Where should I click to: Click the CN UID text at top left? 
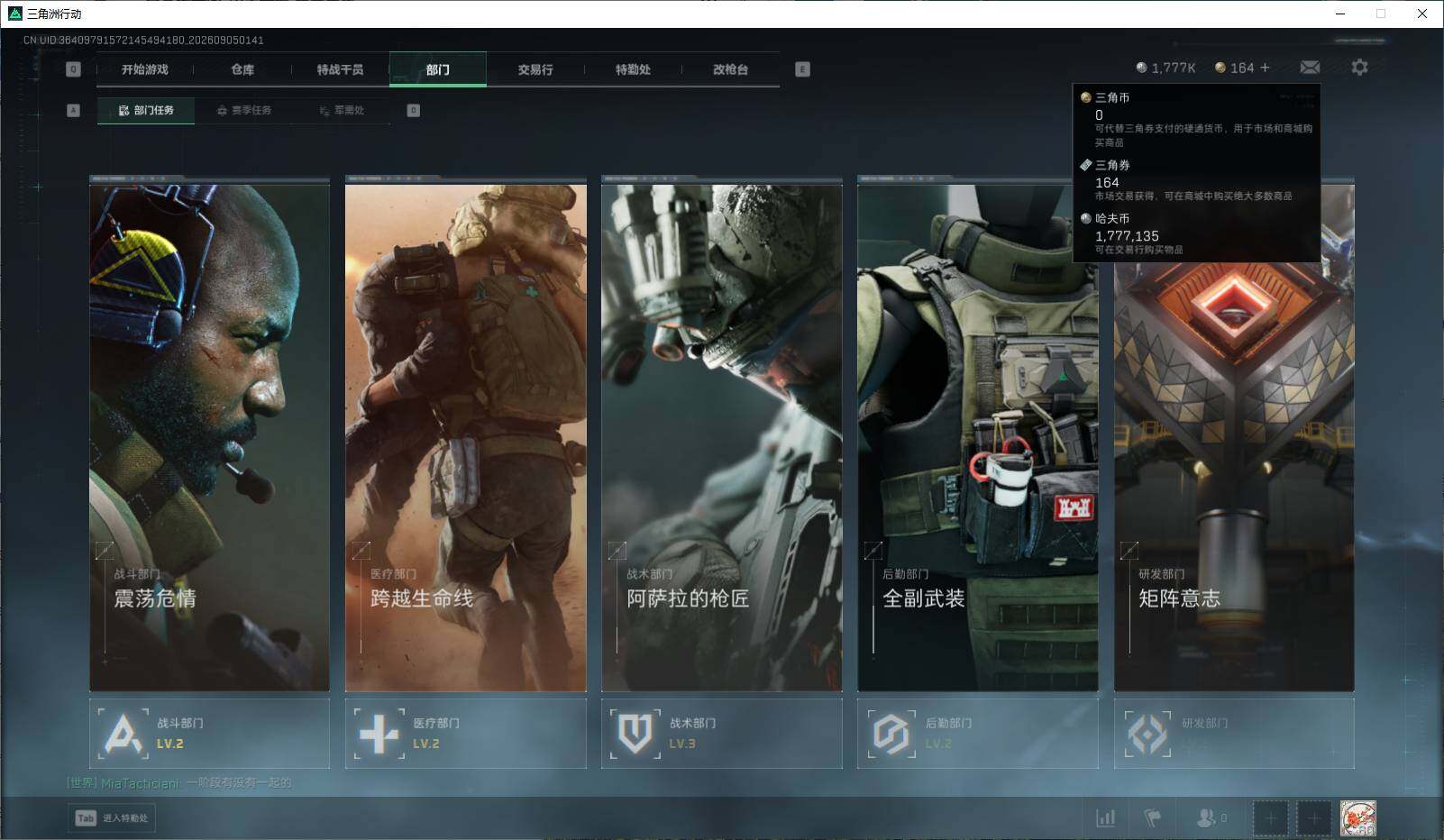pyautogui.click(x=143, y=40)
